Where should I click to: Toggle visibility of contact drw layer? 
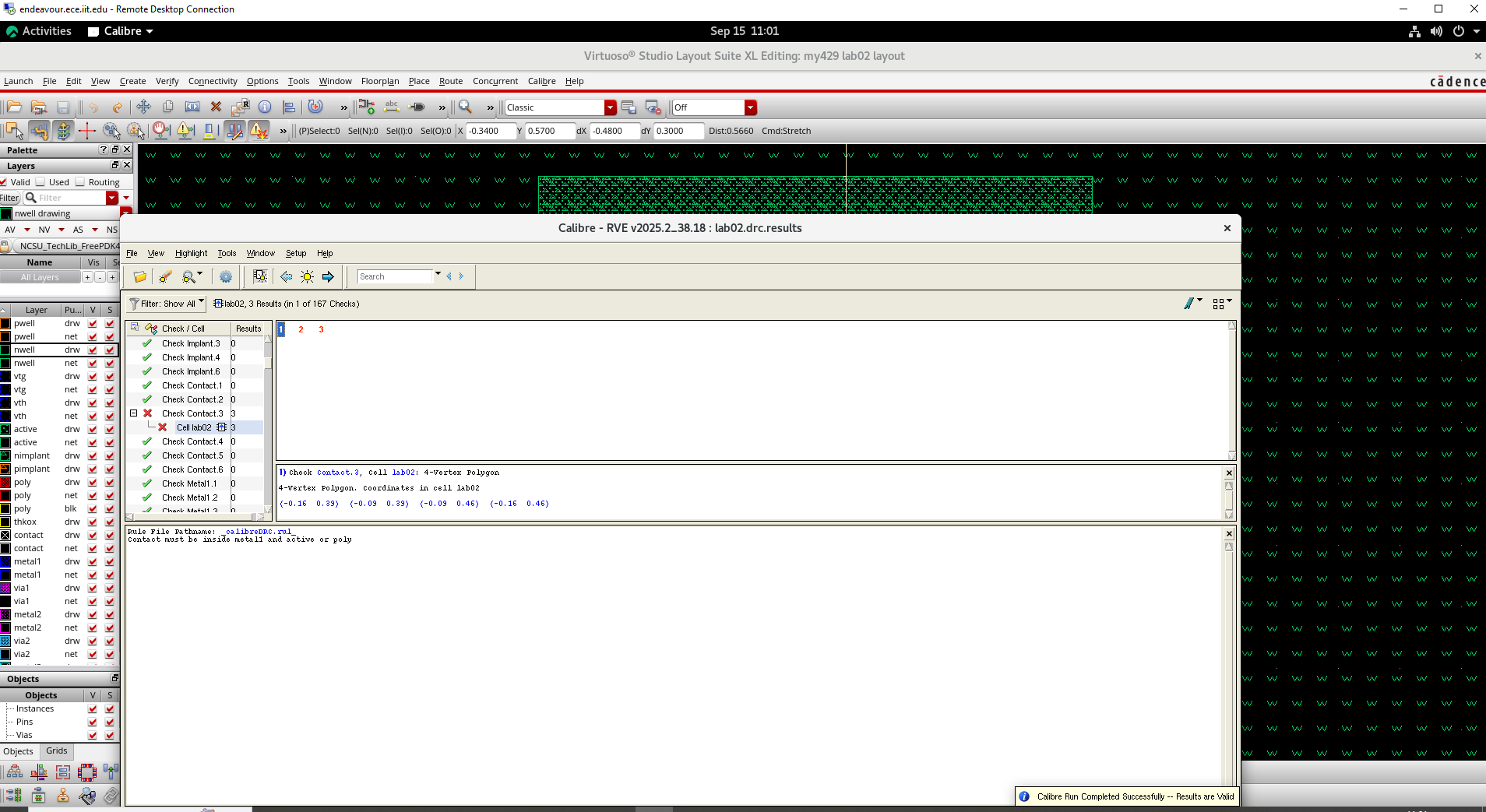pos(93,536)
